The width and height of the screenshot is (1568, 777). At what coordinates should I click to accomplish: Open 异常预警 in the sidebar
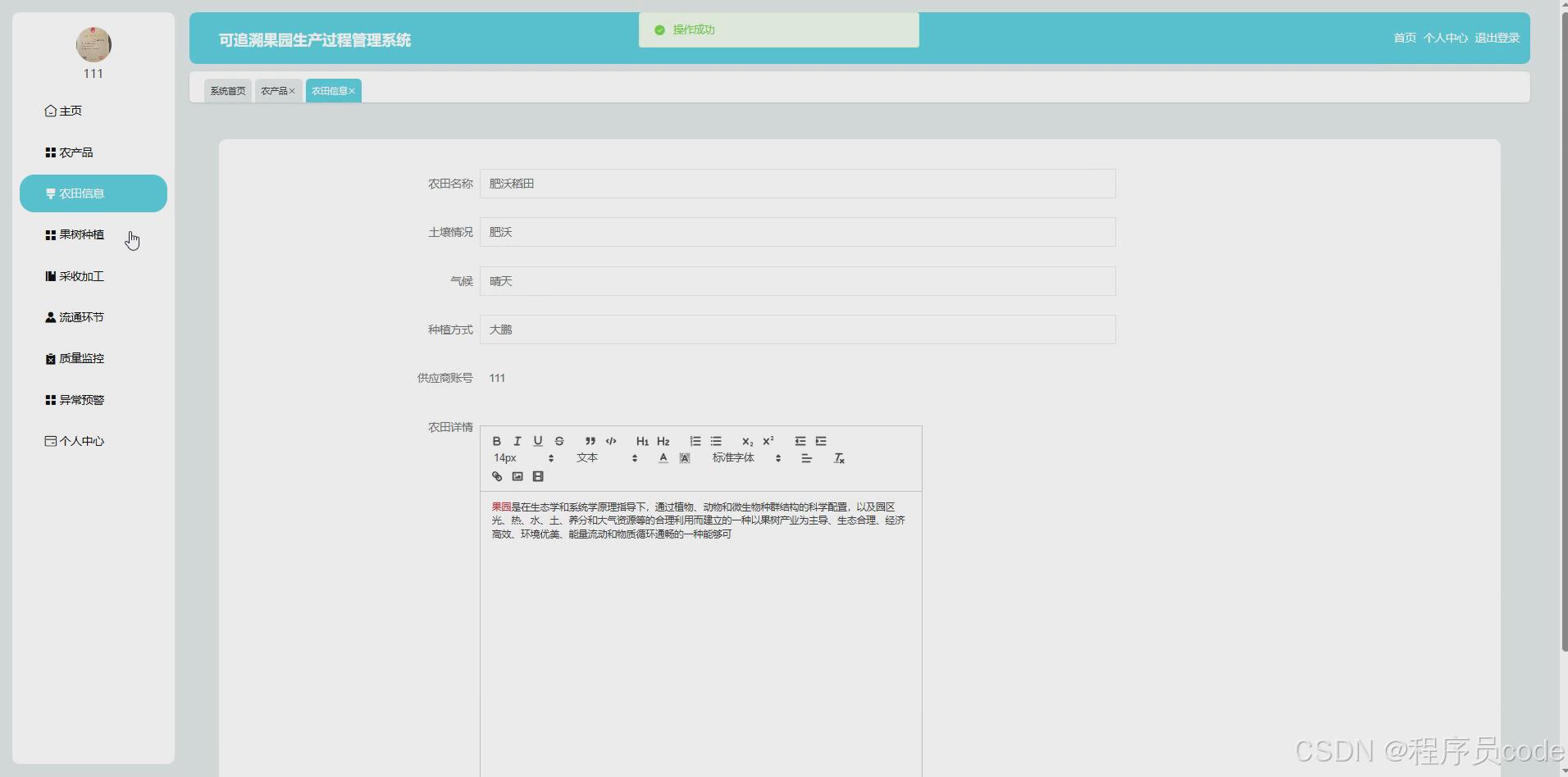93,400
